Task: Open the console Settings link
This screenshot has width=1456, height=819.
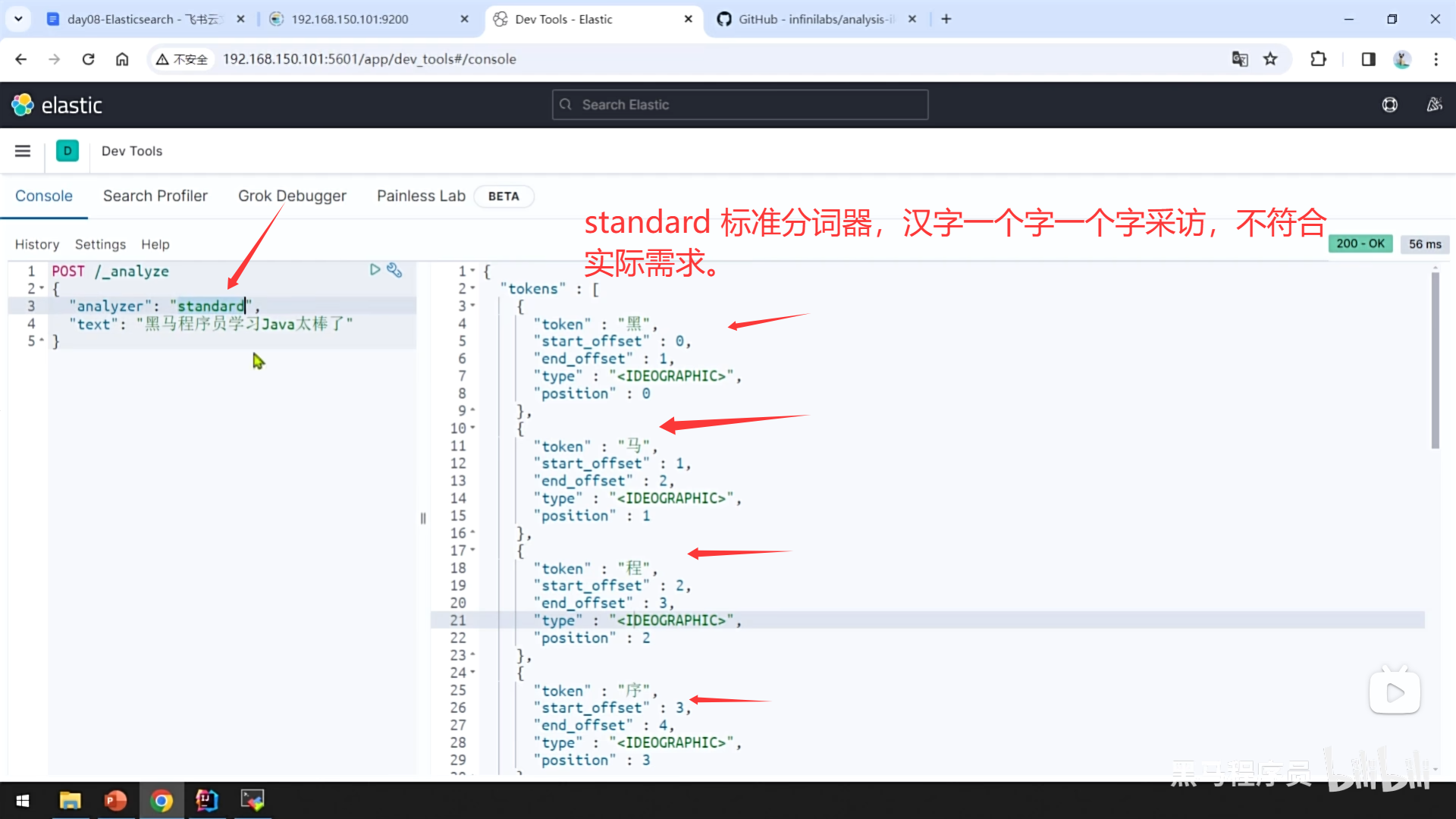Action: tap(100, 244)
